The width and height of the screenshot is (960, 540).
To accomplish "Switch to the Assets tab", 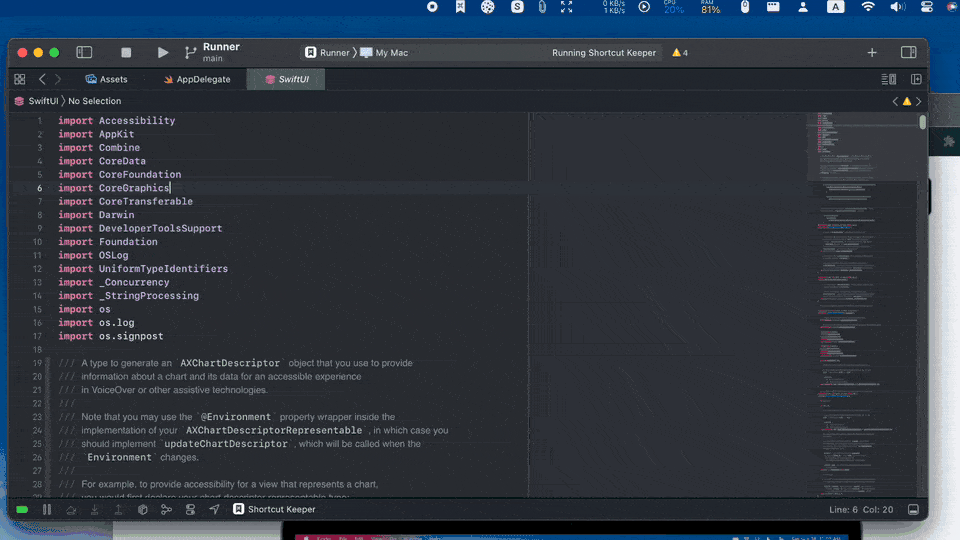I will 113,79.
